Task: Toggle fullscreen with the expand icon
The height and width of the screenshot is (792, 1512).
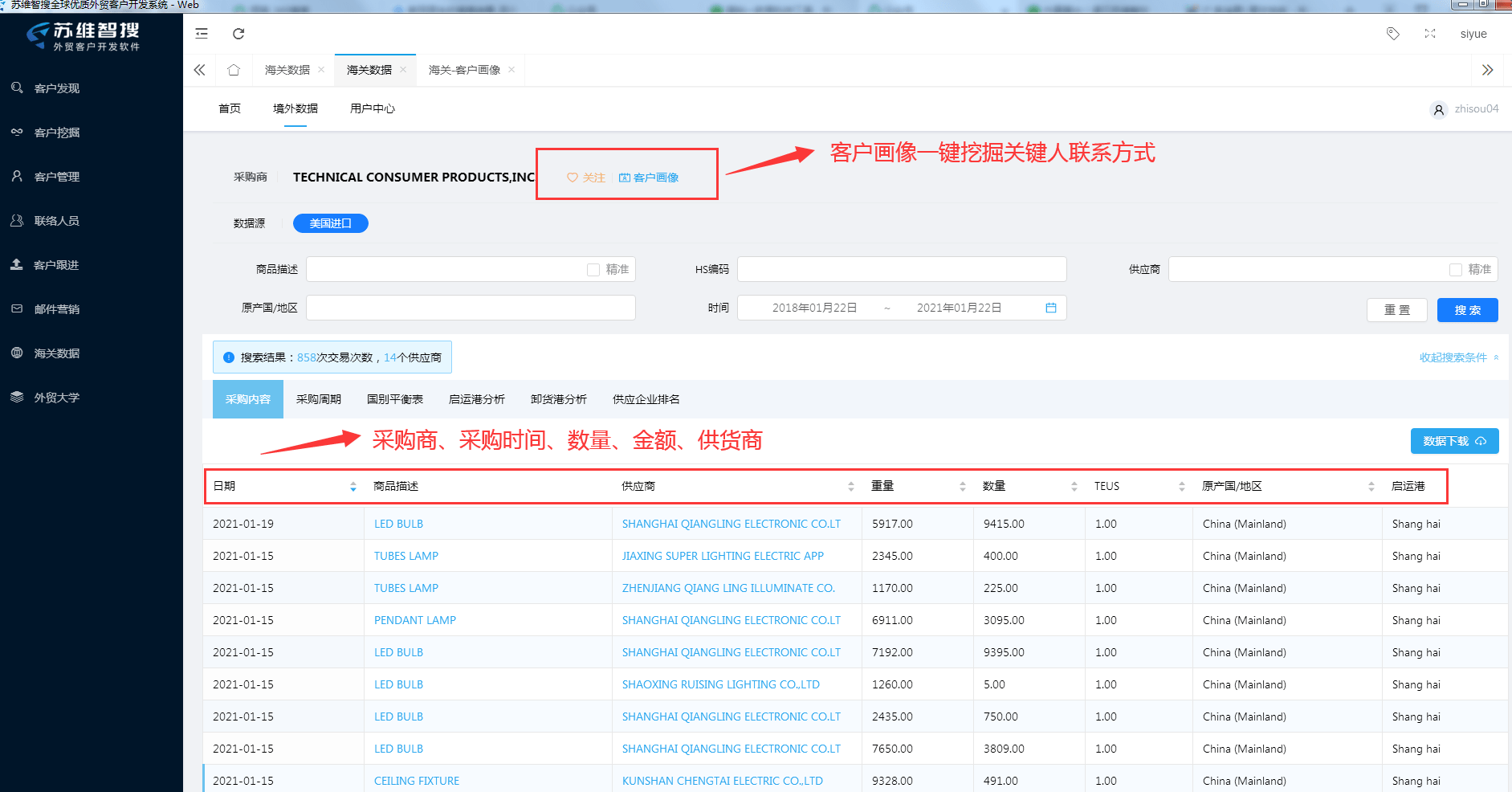Action: point(1430,34)
